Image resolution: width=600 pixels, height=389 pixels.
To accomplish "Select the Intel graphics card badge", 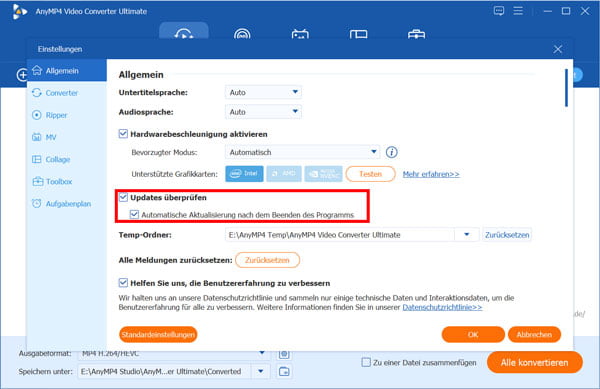I will 244,174.
